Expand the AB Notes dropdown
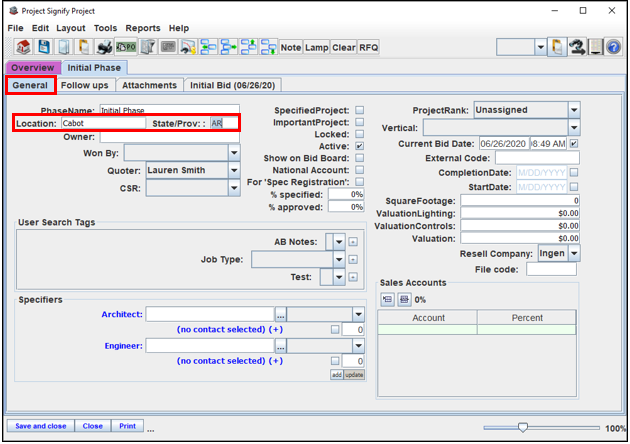 click(339, 242)
